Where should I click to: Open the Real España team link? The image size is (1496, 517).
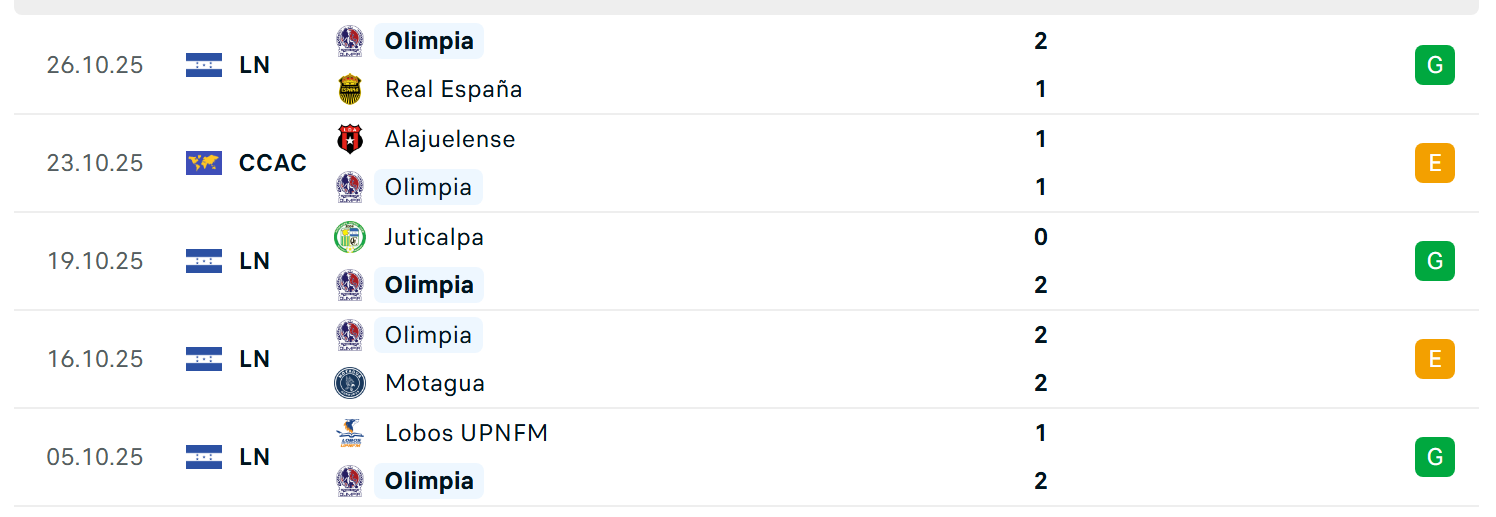(x=453, y=89)
